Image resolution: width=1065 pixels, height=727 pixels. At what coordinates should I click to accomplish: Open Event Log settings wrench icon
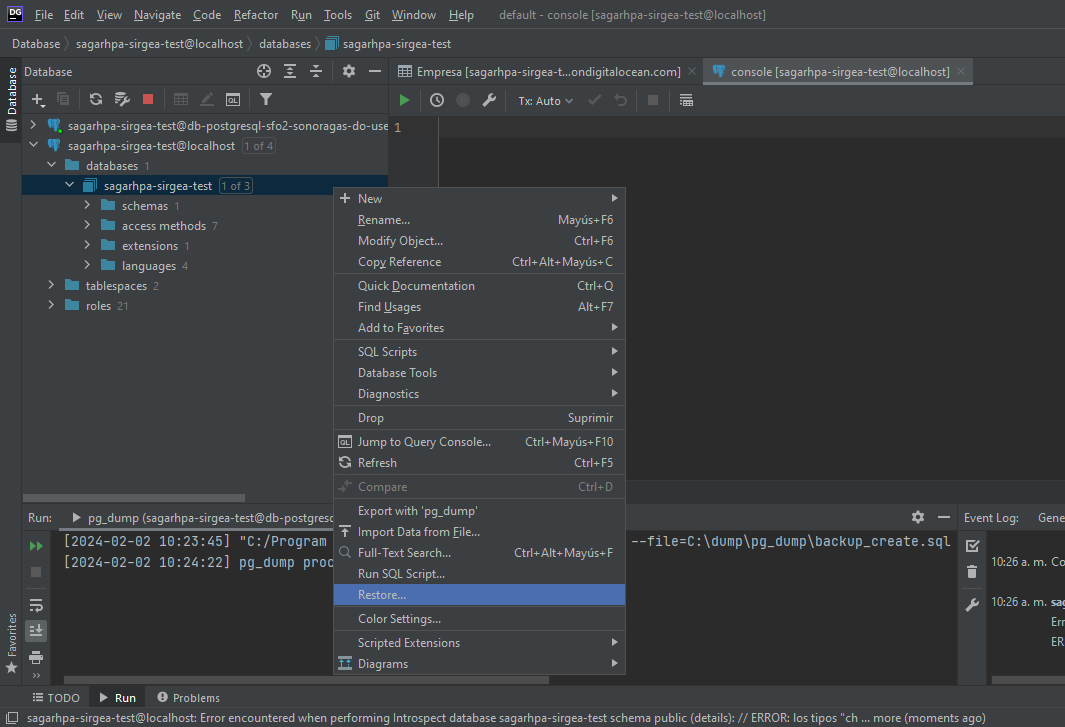(973, 605)
